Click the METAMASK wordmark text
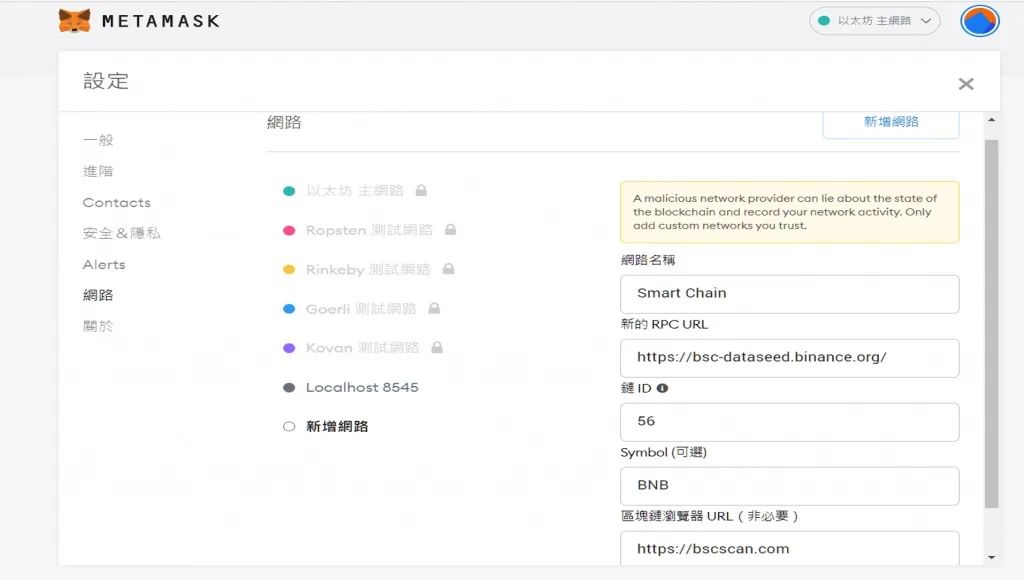Image resolution: width=1024 pixels, height=580 pixels. [161, 22]
